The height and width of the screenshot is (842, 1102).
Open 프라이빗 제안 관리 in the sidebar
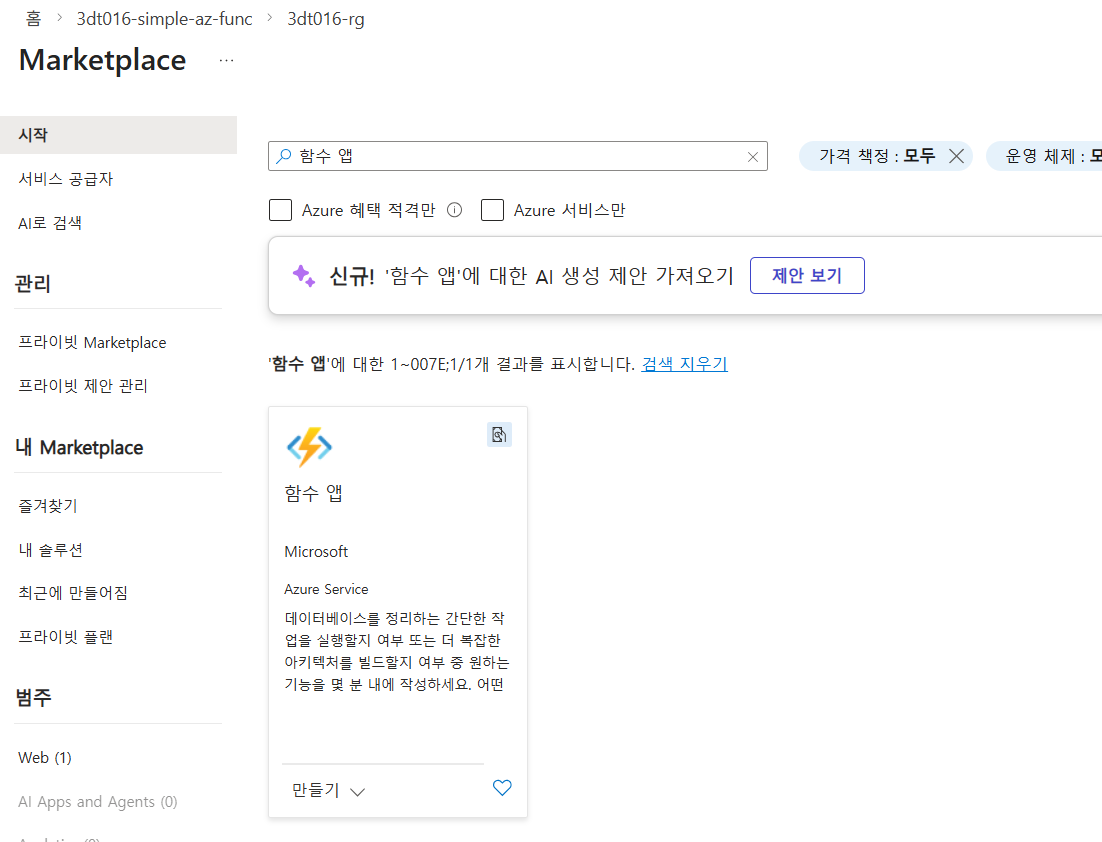[83, 386]
